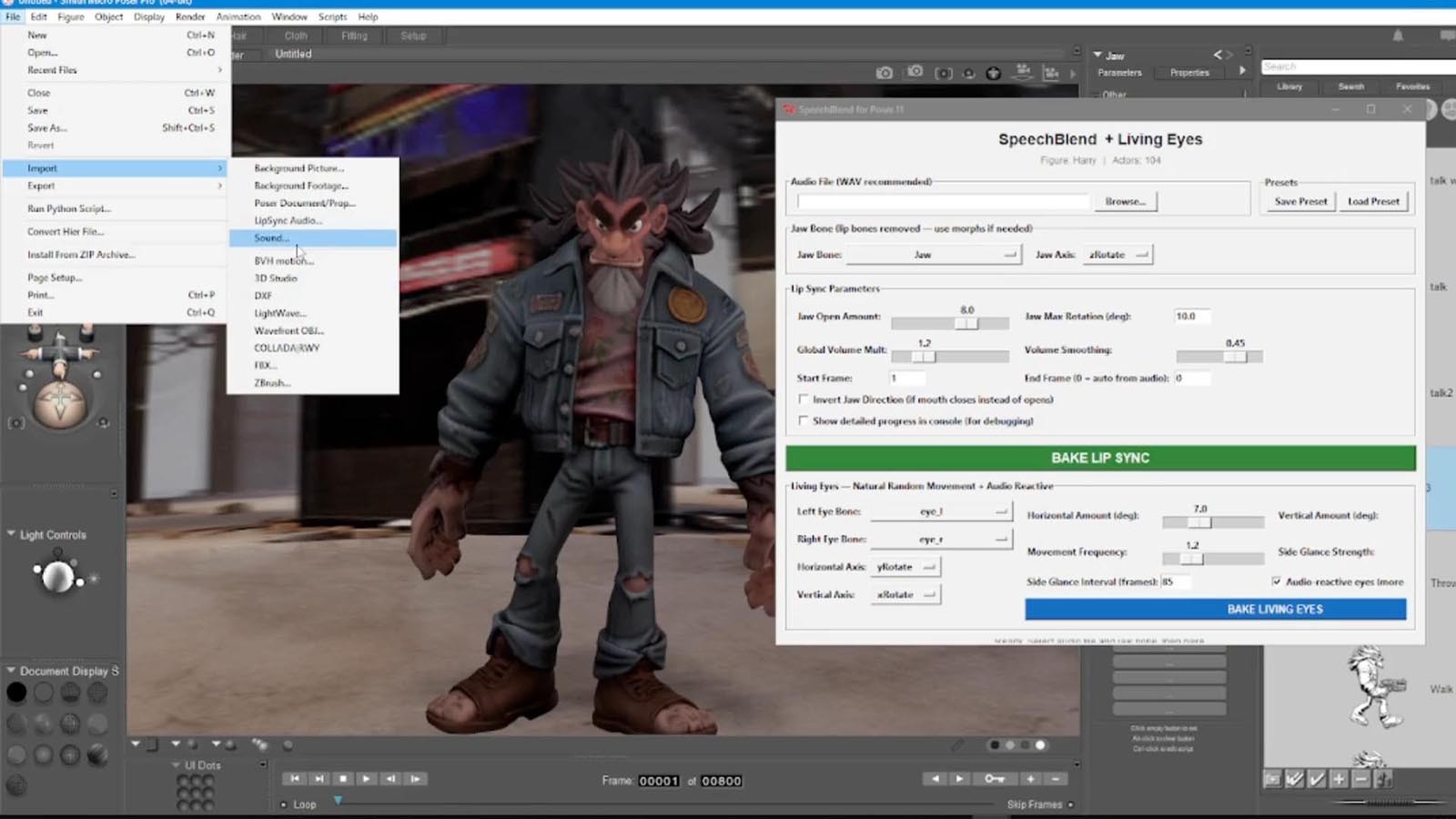Click the Save Preset button
The image size is (1456, 819).
1300,201
